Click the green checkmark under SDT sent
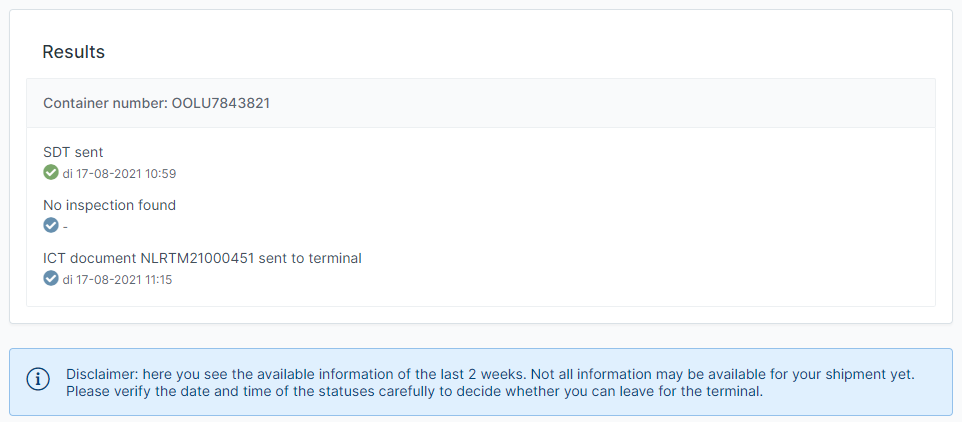Screen dimensions: 962x433 tap(51, 173)
